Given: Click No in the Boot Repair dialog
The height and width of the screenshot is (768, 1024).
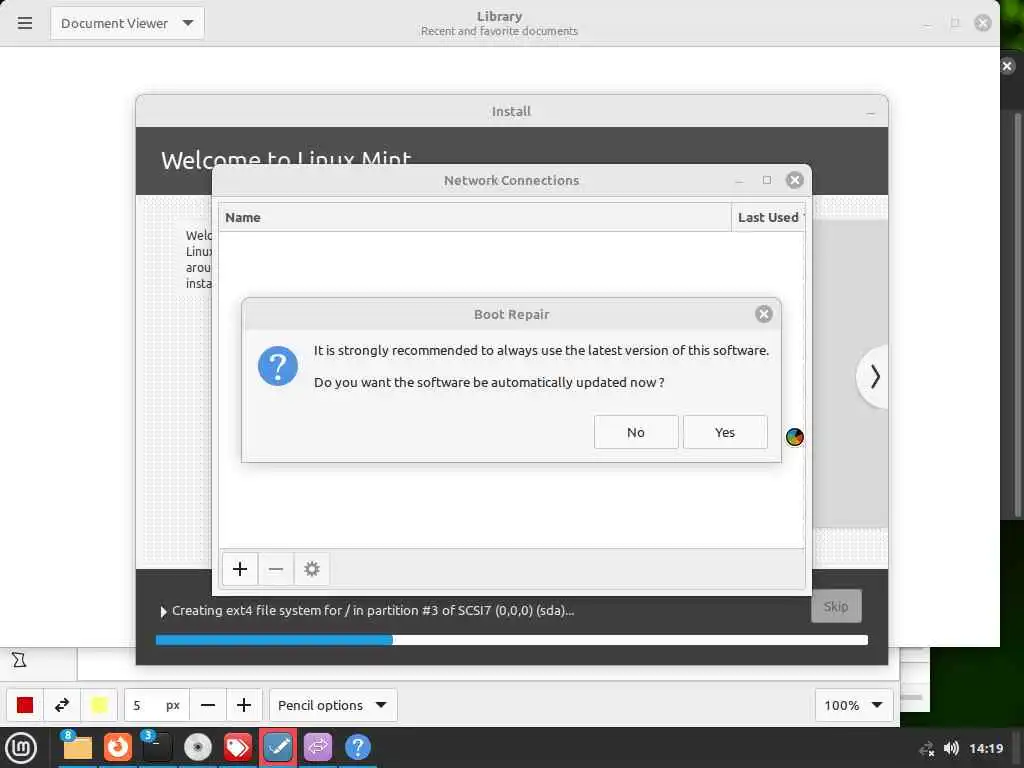Looking at the screenshot, I should click(635, 432).
